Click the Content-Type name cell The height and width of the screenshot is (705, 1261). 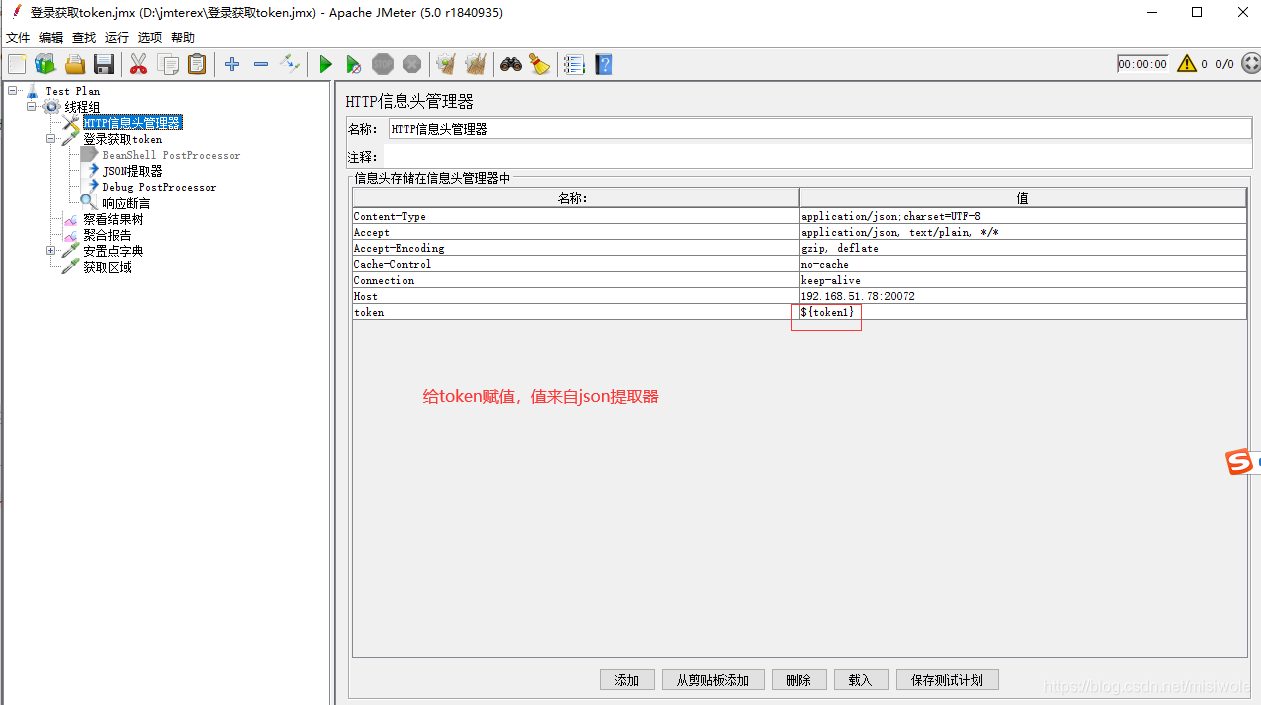tap(576, 216)
